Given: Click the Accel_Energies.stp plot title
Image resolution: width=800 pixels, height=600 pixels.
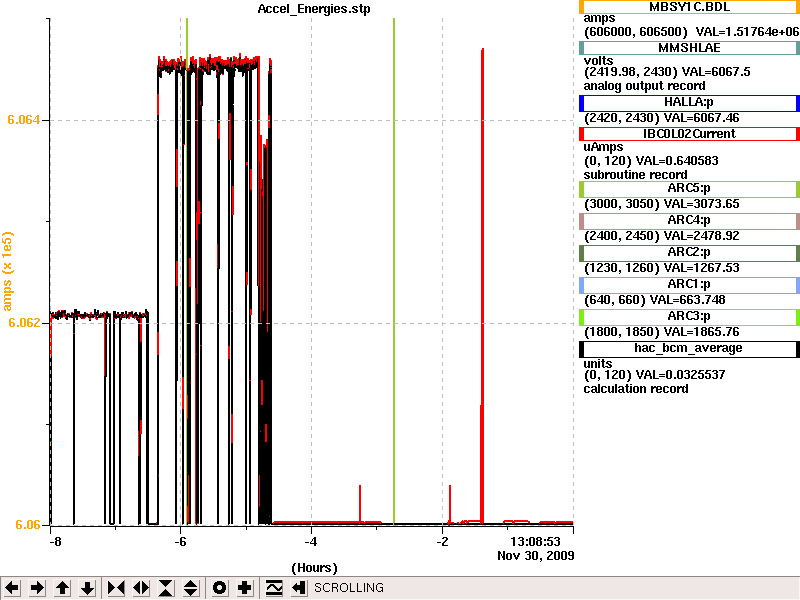Looking at the screenshot, I should (x=314, y=9).
